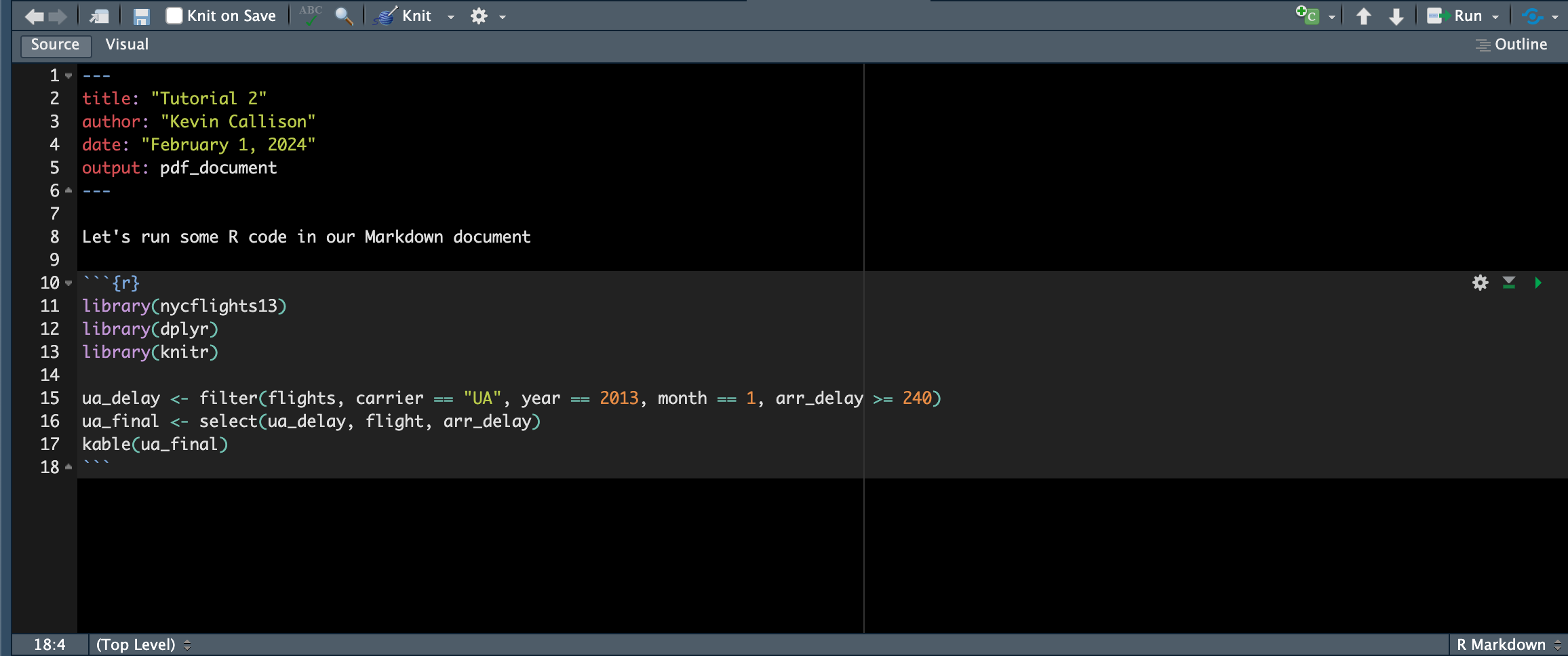Go forward to next source location

coord(58,16)
